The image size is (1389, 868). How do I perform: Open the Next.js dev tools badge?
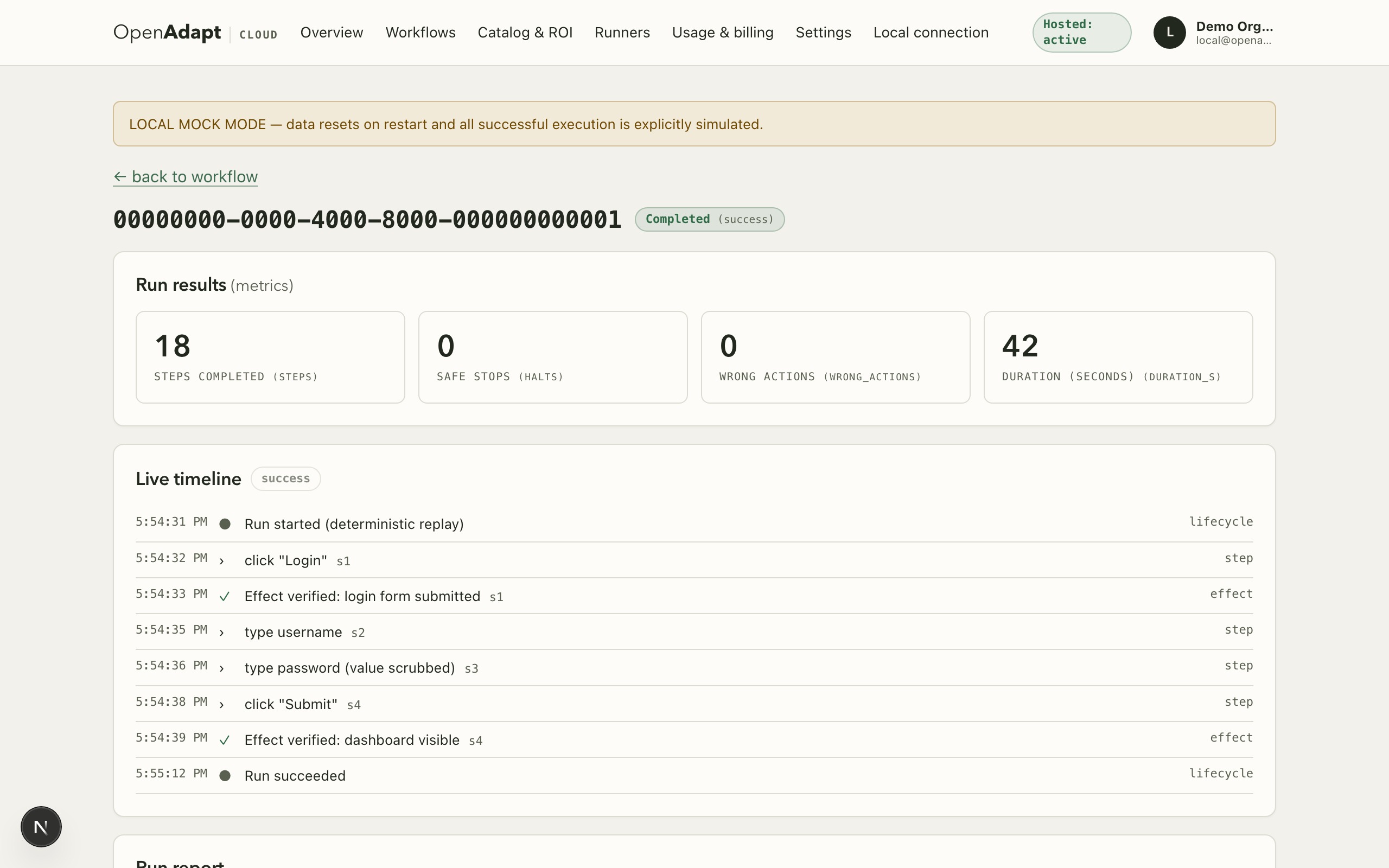[41, 827]
